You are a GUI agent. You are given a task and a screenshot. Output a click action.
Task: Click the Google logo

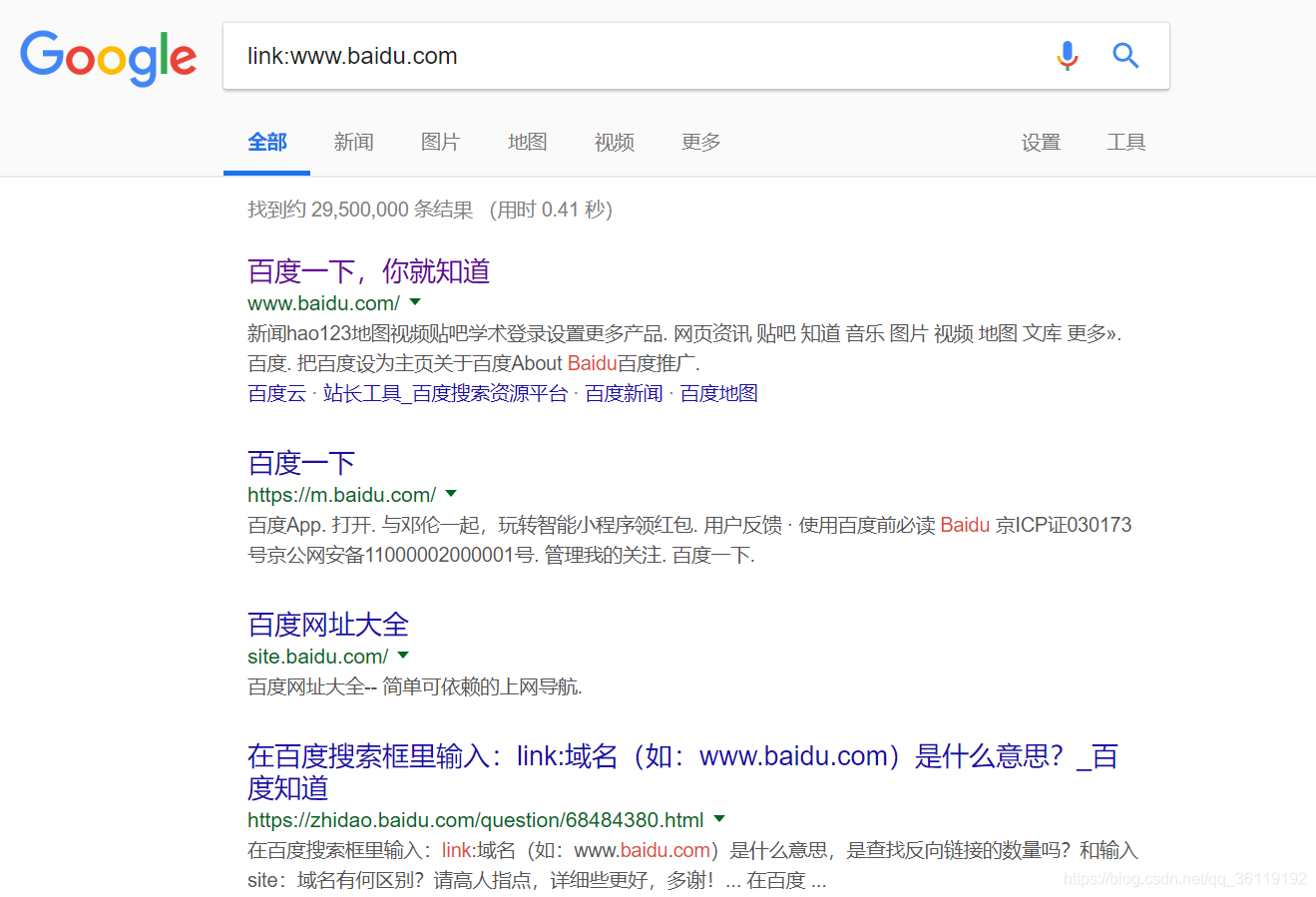[108, 57]
